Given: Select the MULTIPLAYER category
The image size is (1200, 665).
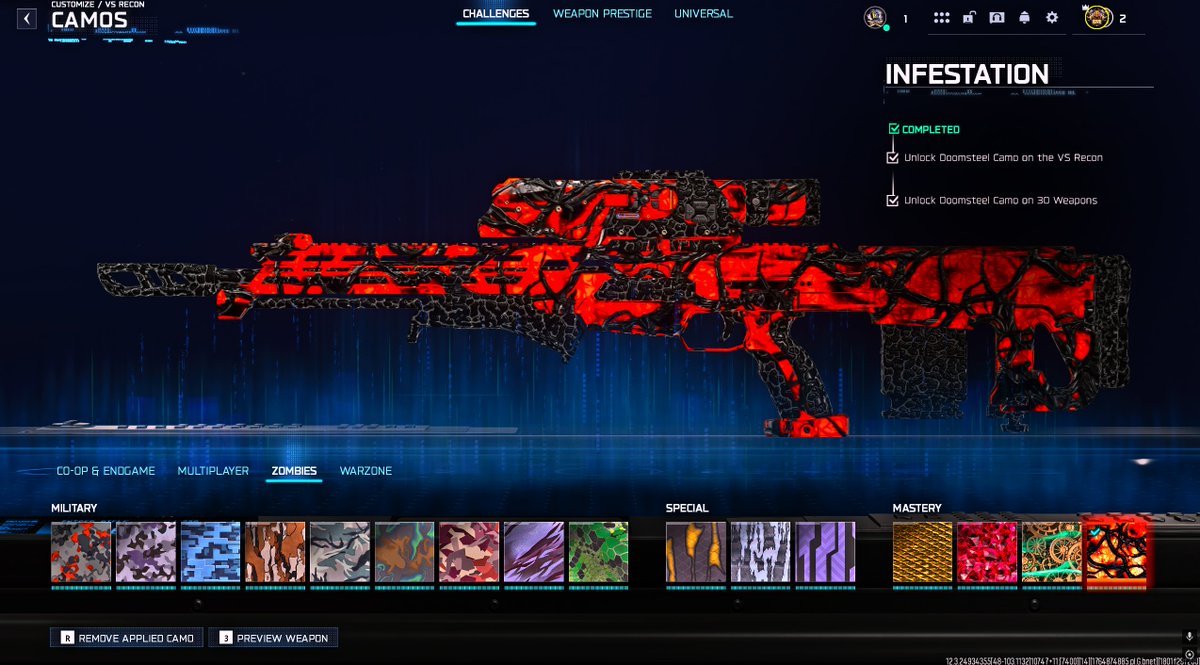Looking at the screenshot, I should click(x=213, y=471).
